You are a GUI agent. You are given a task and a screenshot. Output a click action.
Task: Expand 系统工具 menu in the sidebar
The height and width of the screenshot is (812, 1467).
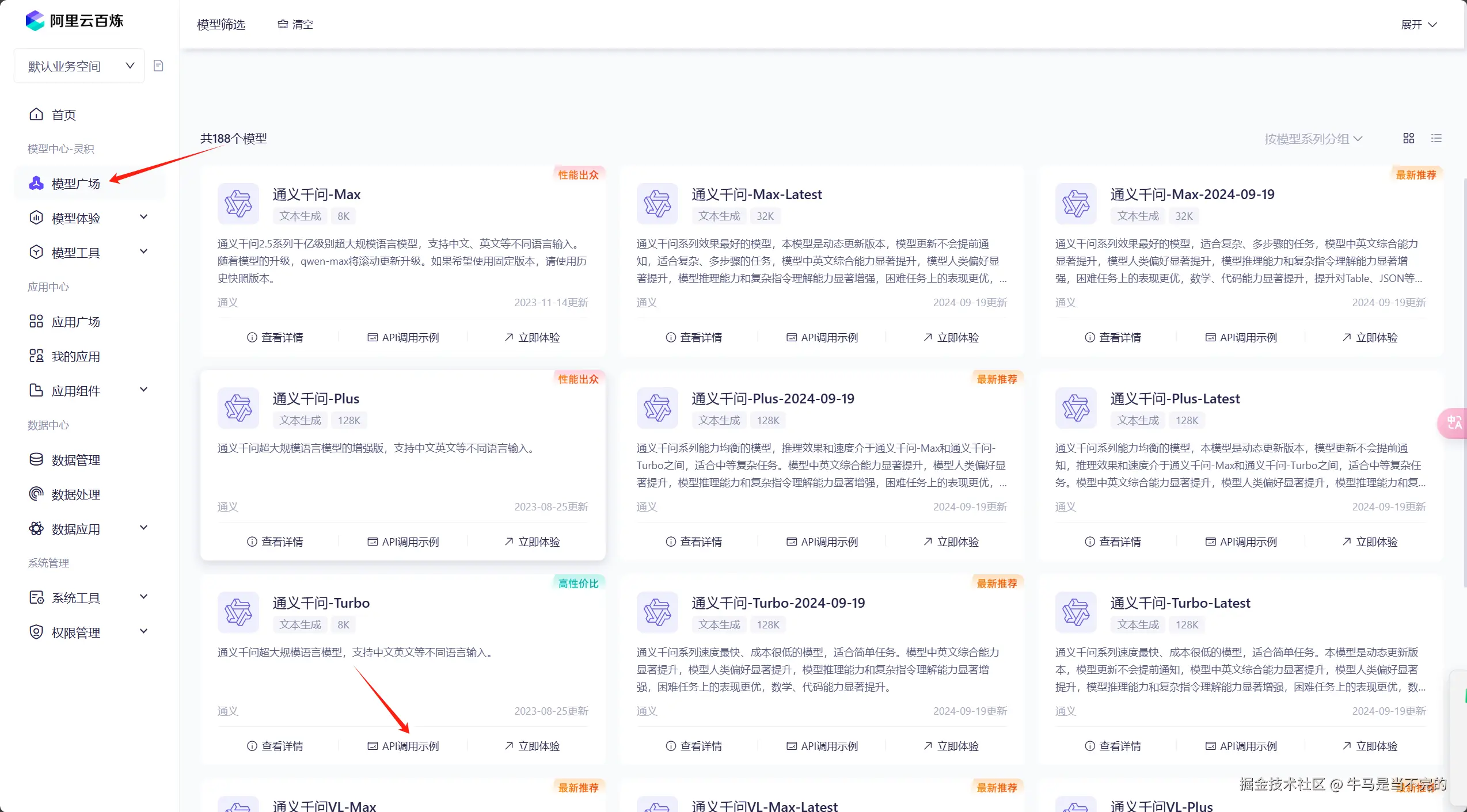[x=143, y=597]
